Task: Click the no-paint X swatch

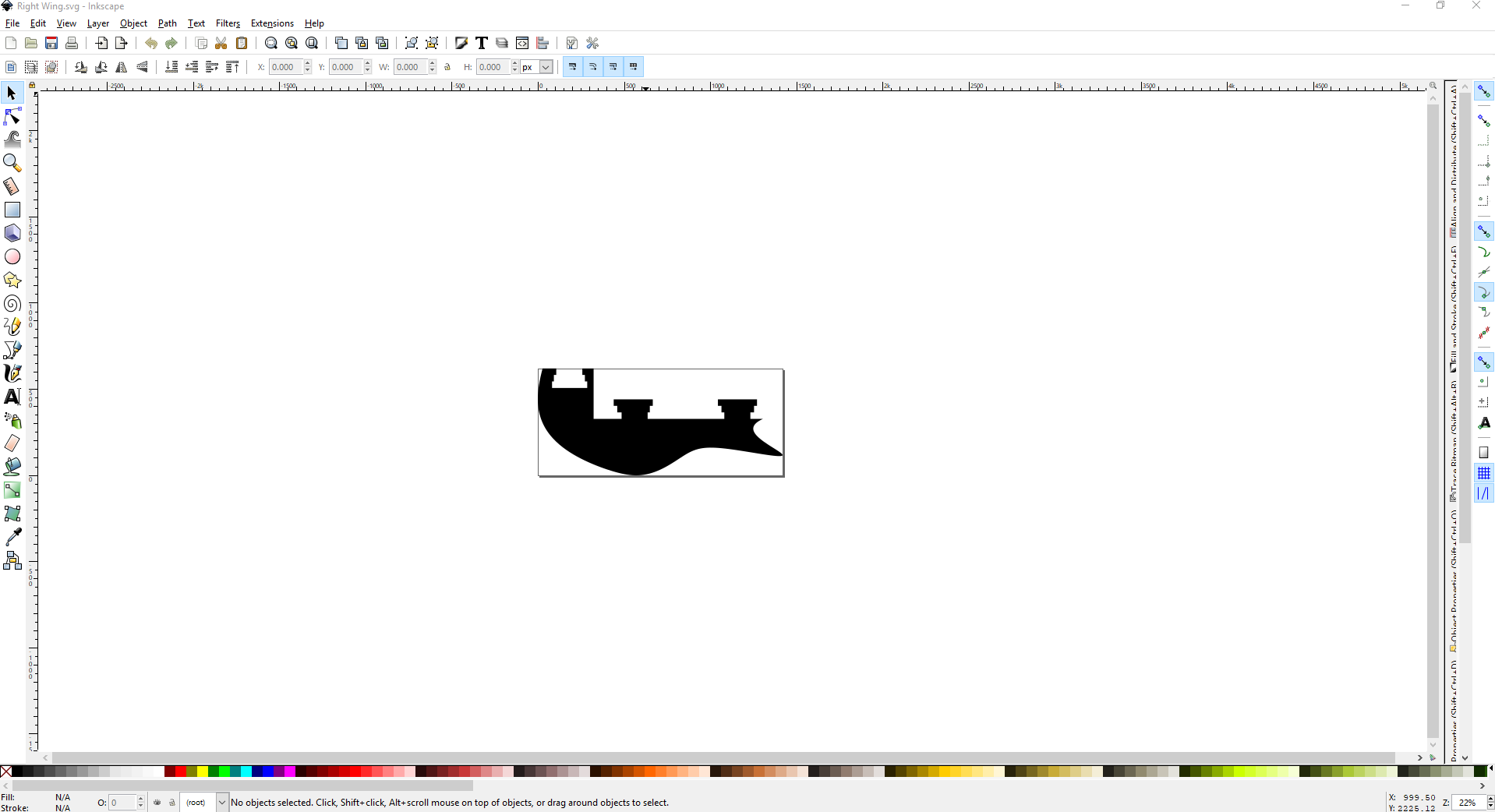Action: (6, 771)
